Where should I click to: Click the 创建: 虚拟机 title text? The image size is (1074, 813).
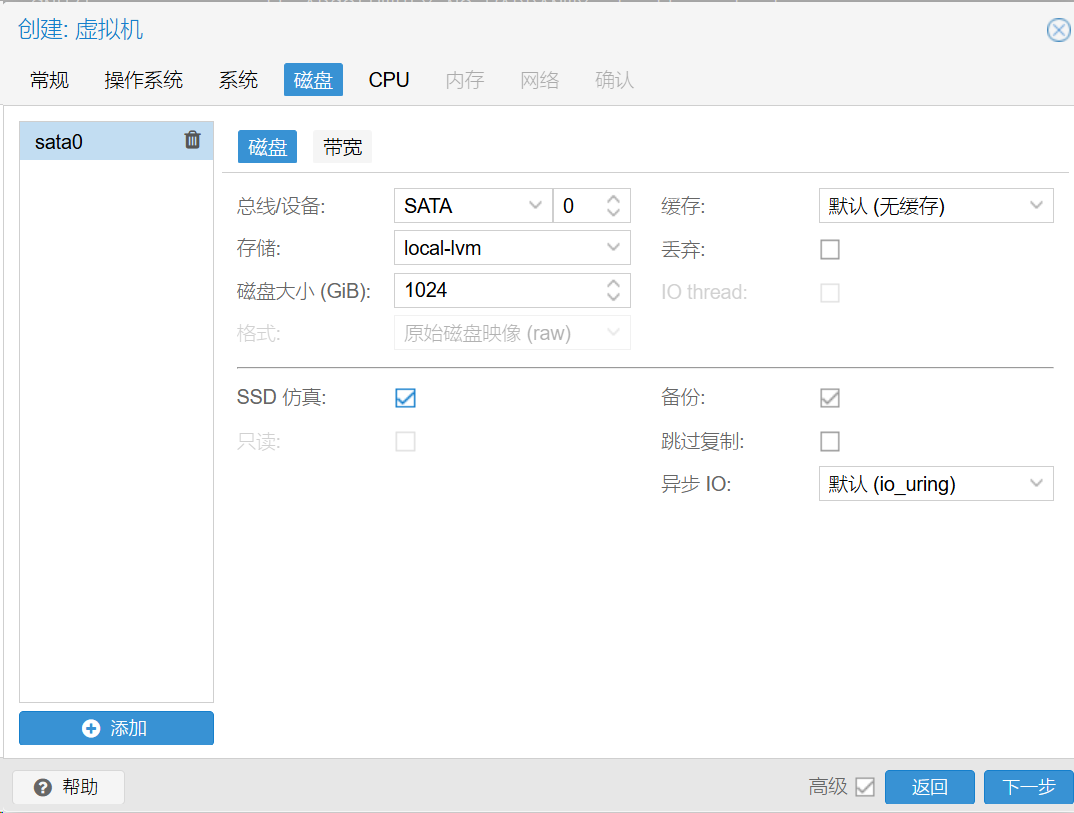pos(80,29)
